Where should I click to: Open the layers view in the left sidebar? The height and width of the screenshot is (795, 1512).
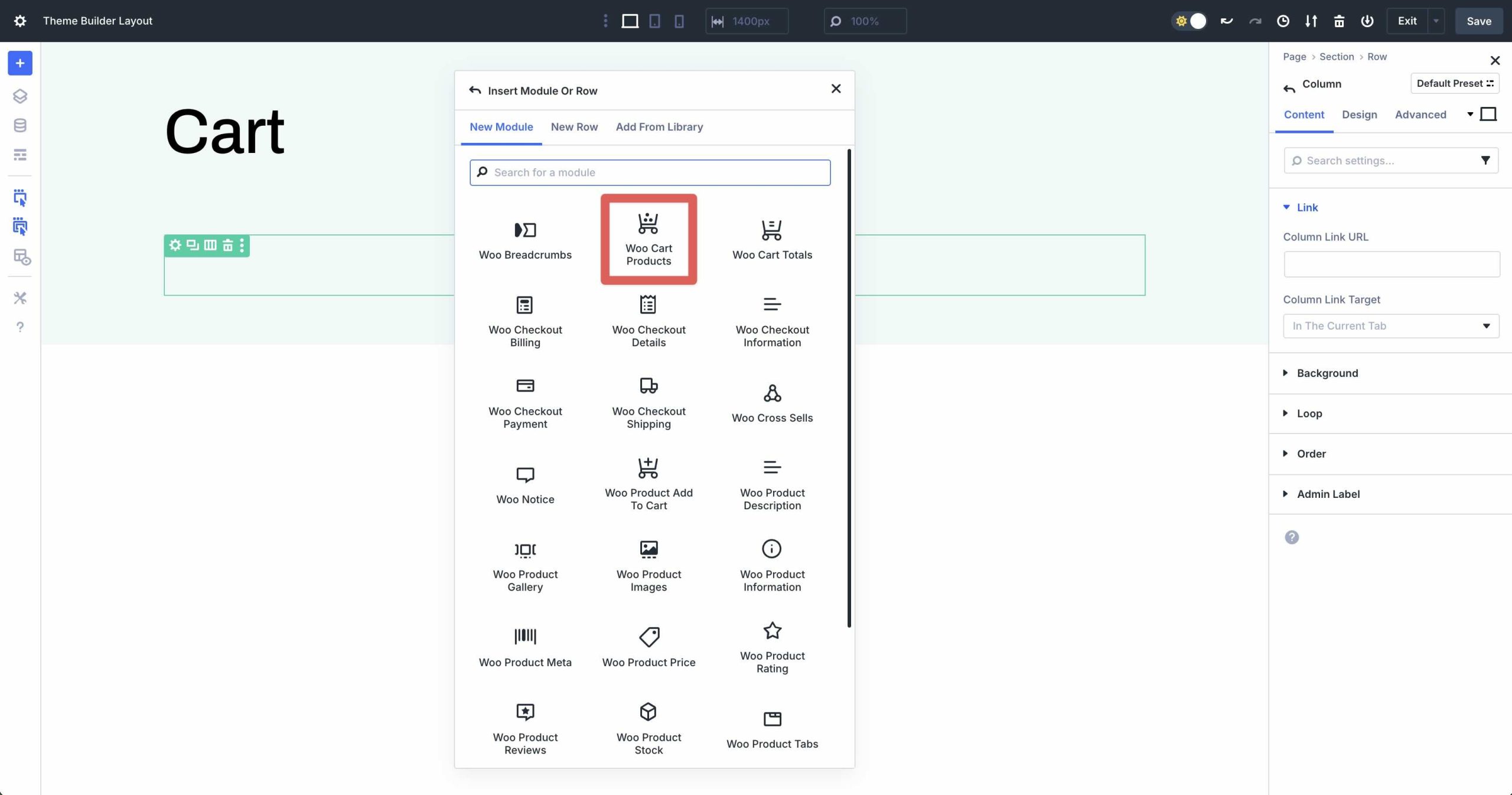20,96
